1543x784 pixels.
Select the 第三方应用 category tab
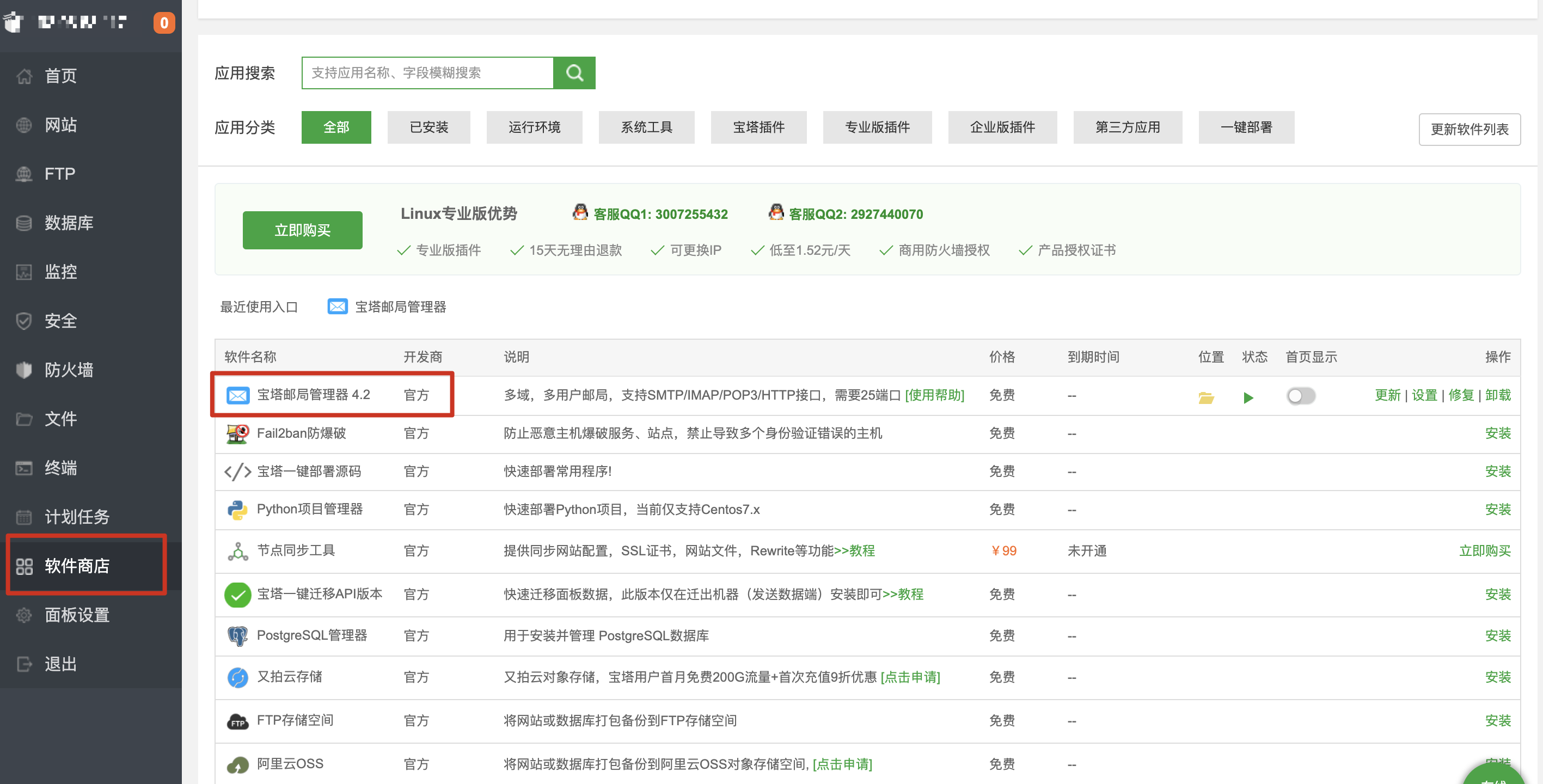click(x=1127, y=127)
